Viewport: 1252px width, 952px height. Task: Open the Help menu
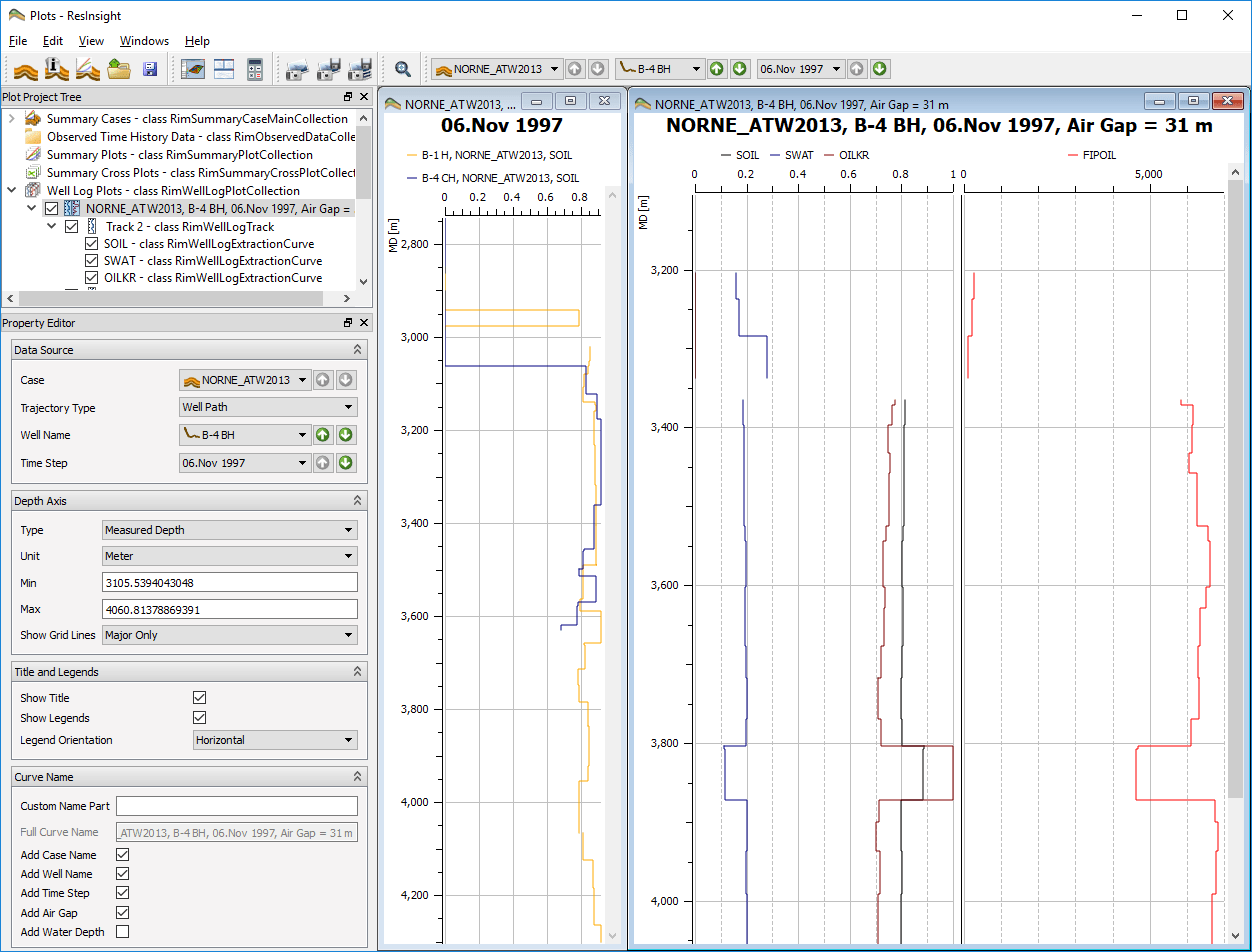198,41
